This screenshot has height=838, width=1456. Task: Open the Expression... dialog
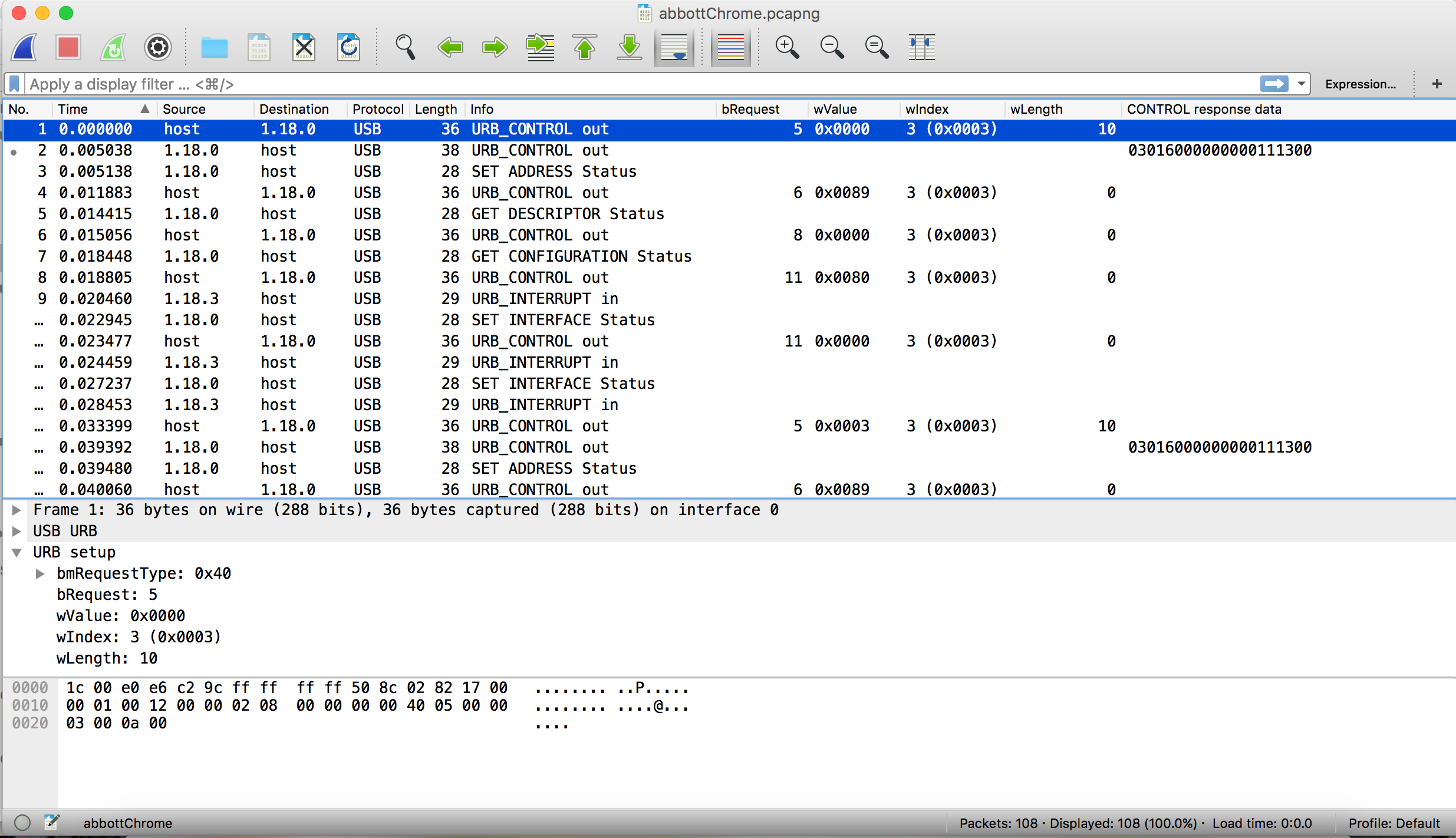pyautogui.click(x=1361, y=84)
